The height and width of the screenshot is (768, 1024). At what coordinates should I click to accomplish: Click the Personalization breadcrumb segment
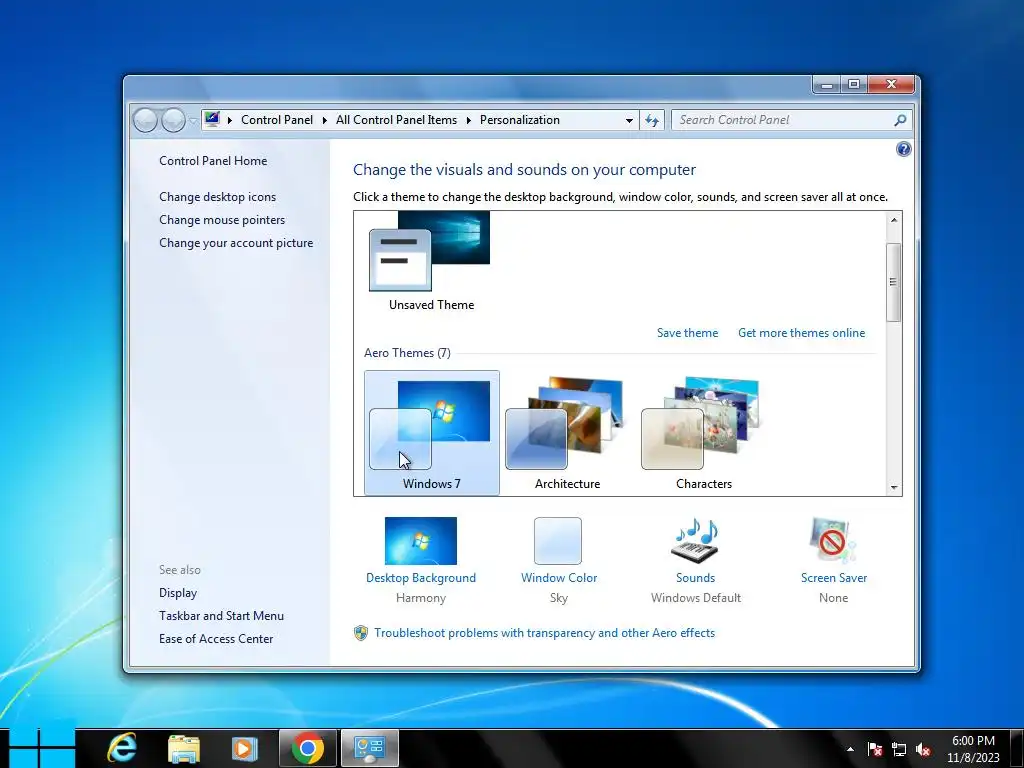coord(520,120)
